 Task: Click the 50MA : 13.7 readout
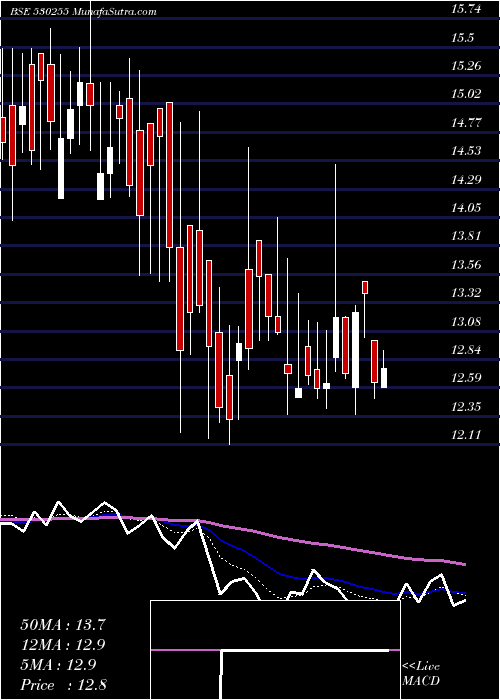63,625
